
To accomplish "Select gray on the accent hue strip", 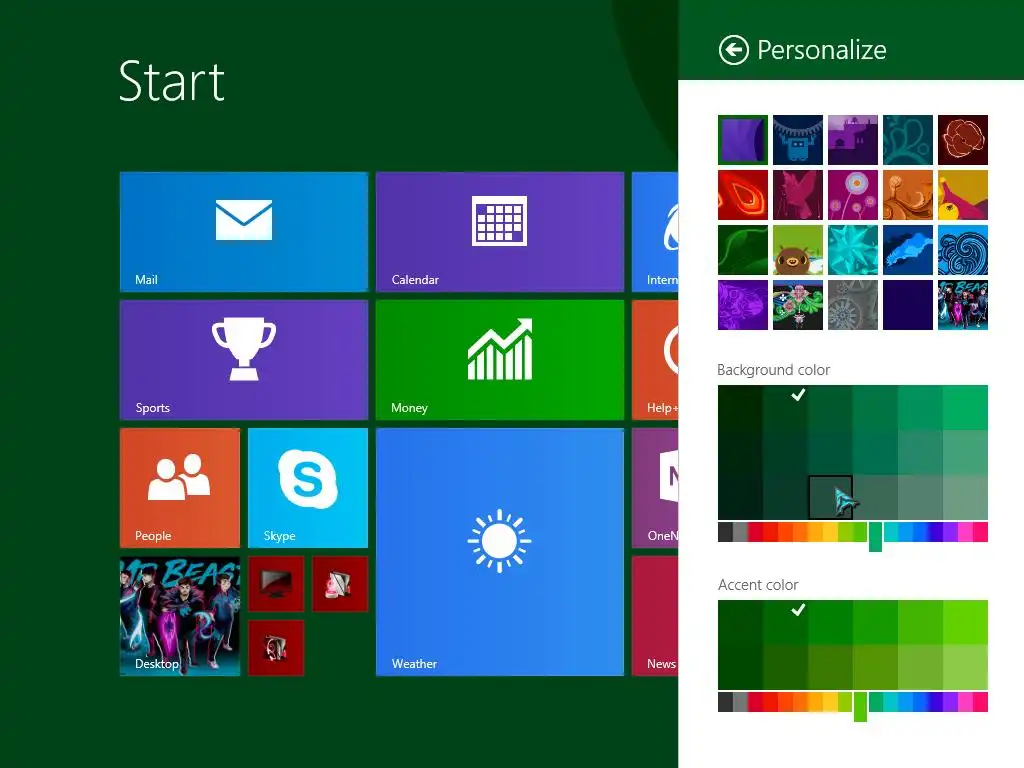I will [x=740, y=702].
